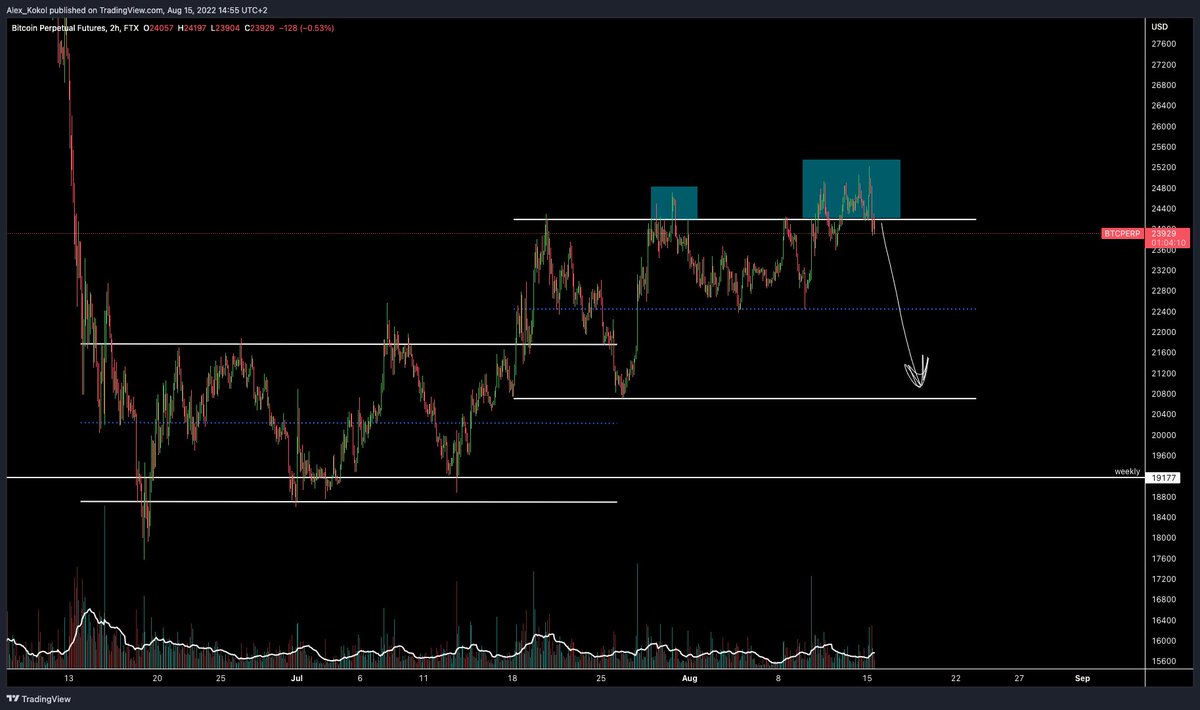Click the 18800 price axis label
This screenshot has height=710, width=1200.
click(x=1162, y=497)
